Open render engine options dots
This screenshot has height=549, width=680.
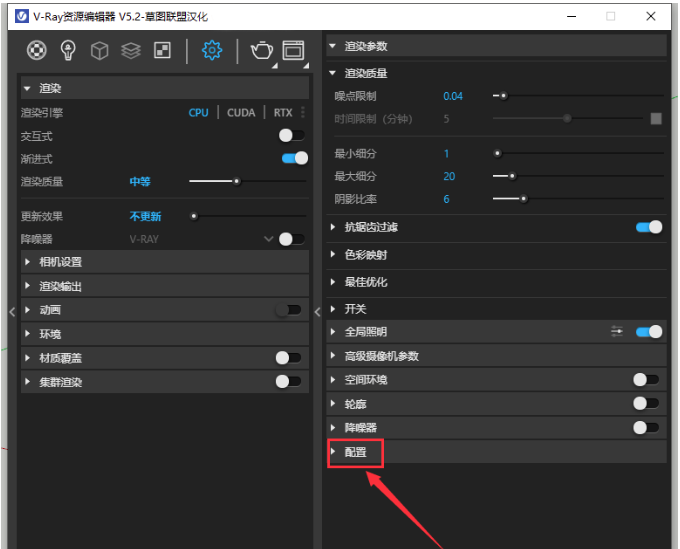pos(303,112)
